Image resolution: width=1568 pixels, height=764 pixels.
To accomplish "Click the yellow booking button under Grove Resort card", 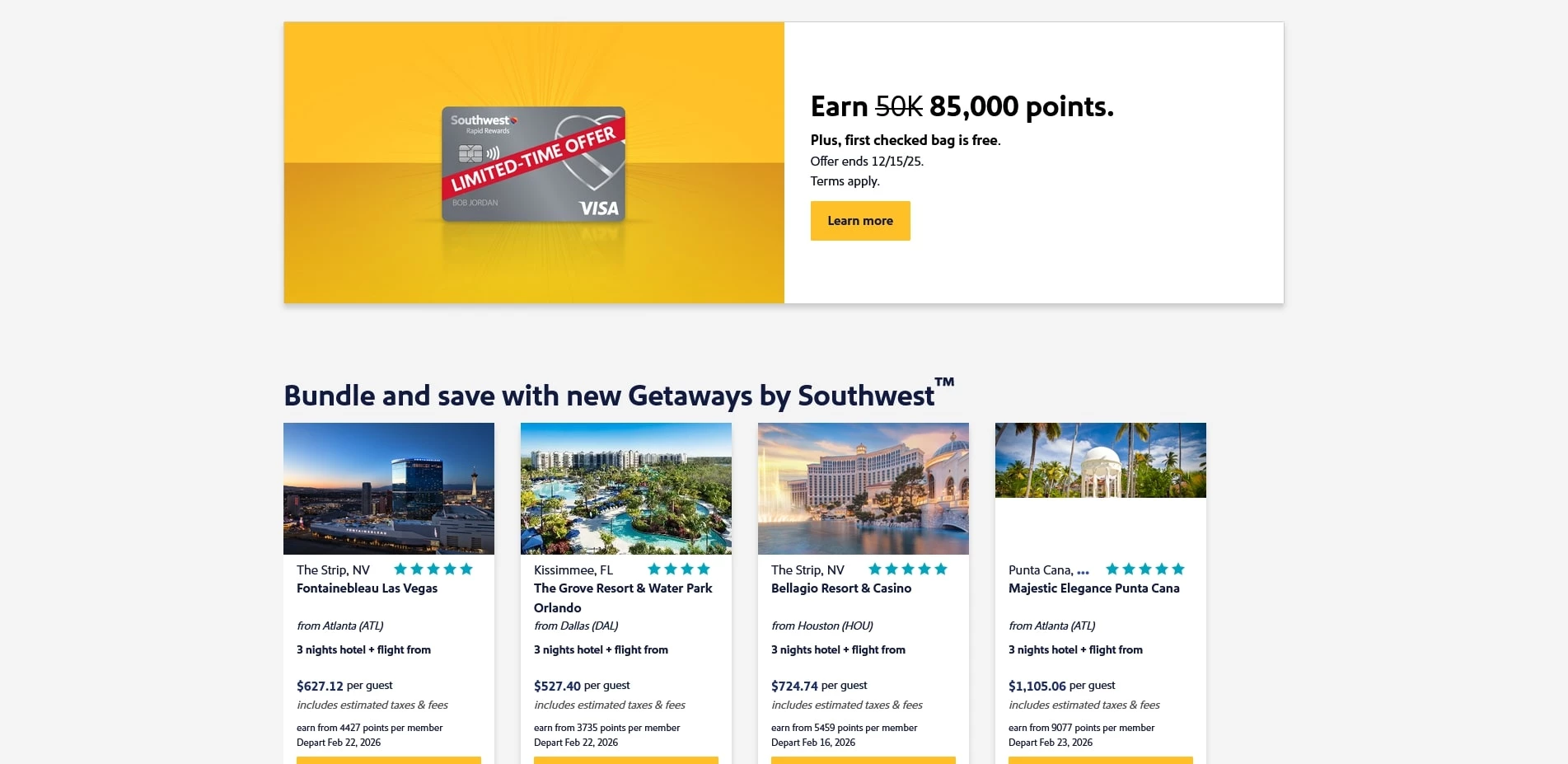I will [625, 760].
